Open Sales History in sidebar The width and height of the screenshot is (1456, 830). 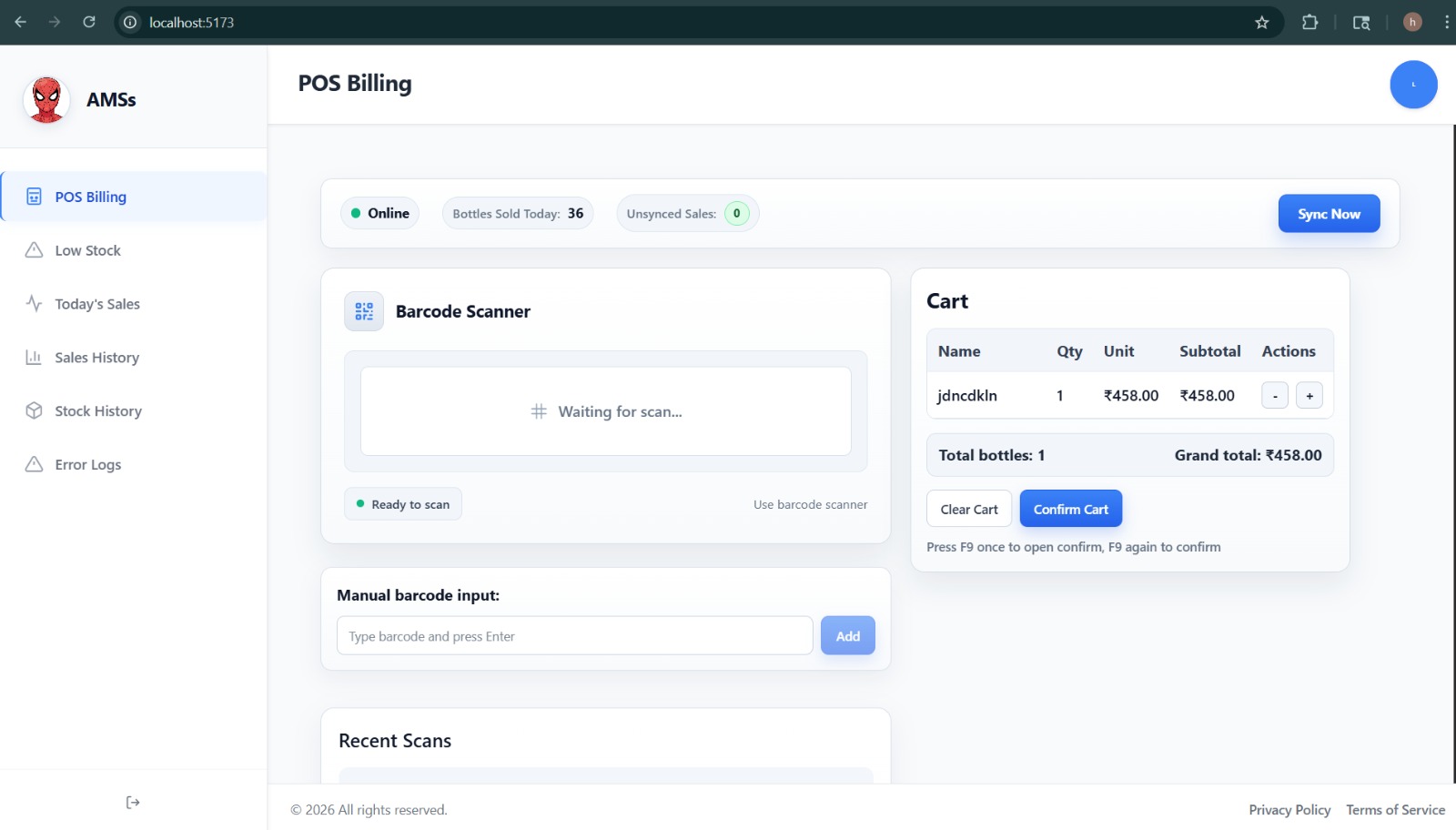pos(96,358)
